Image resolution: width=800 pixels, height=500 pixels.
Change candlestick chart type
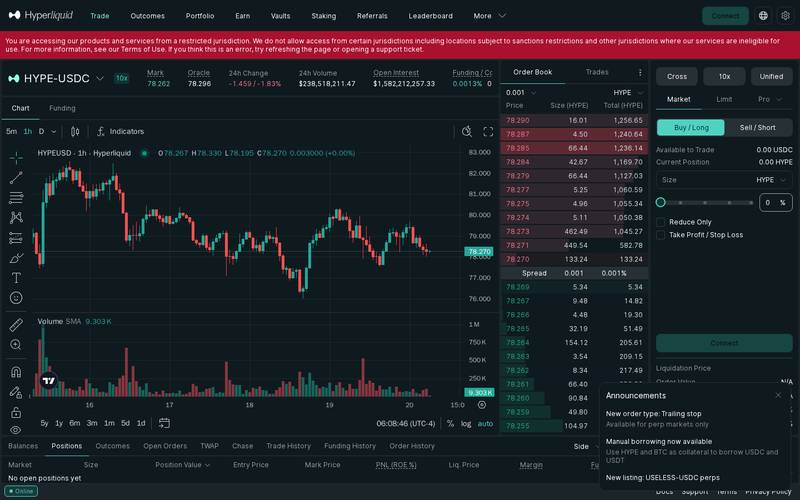tap(75, 132)
